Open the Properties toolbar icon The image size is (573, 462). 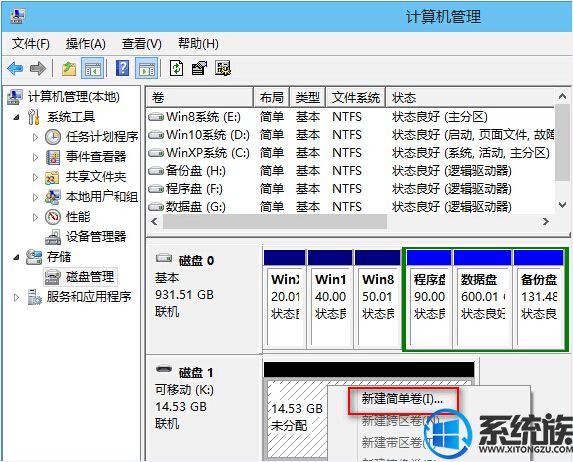tap(200, 68)
